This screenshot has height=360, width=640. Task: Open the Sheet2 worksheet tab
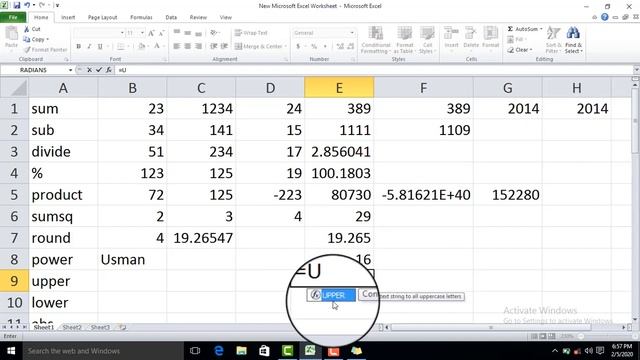click(x=72, y=327)
